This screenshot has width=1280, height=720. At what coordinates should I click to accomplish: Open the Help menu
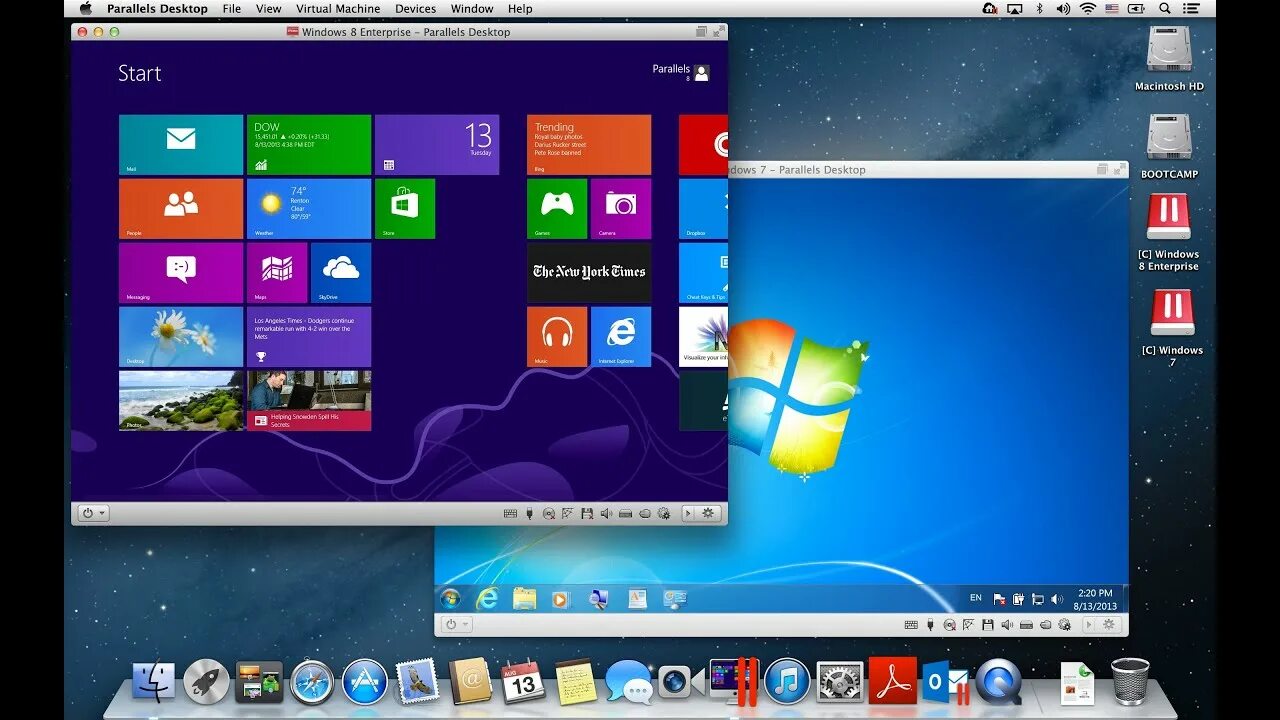click(x=520, y=9)
